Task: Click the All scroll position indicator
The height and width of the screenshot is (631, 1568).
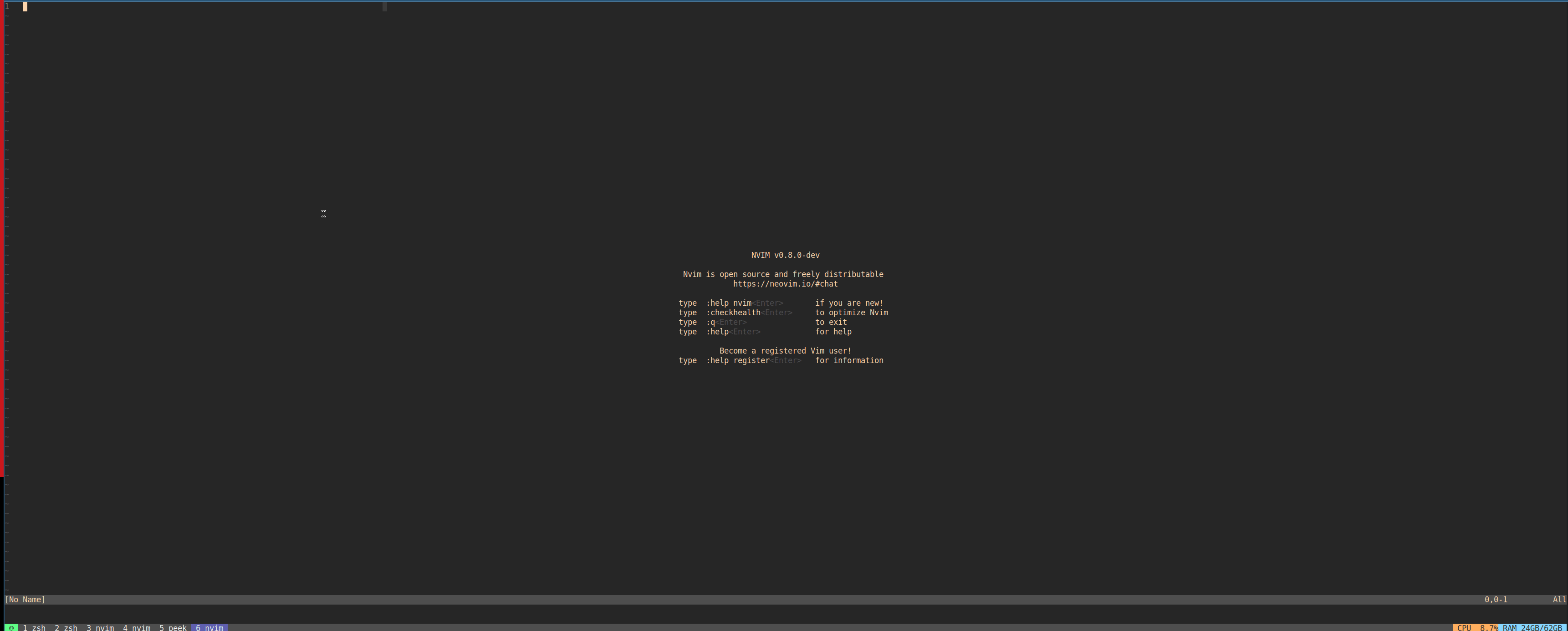Action: 1558,599
